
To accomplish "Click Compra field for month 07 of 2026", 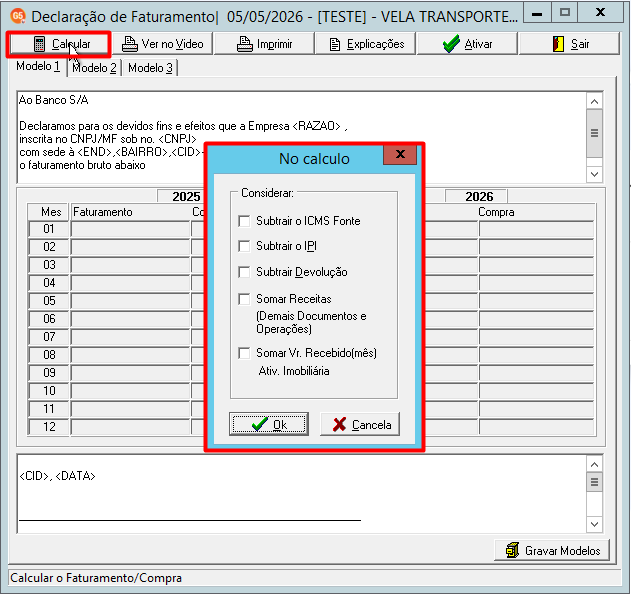I will 536,337.
